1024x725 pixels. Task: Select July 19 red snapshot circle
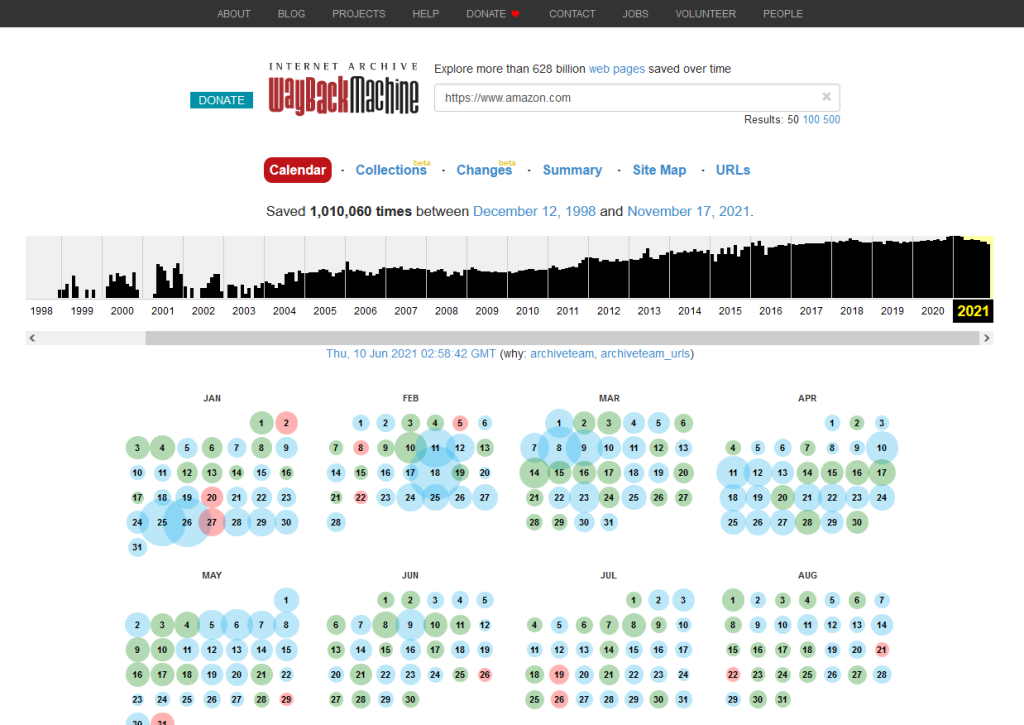(559, 674)
